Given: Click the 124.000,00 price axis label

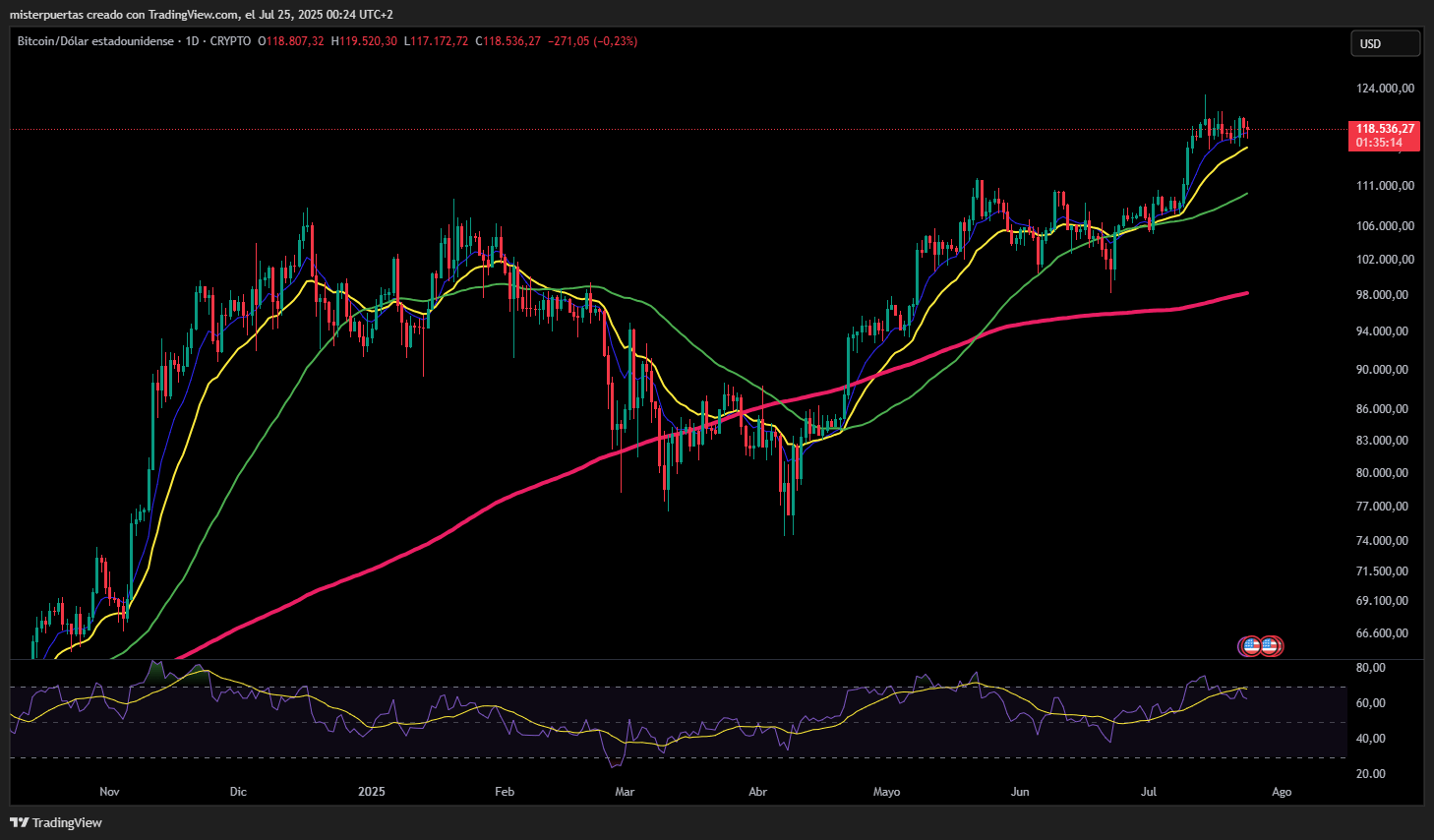Looking at the screenshot, I should [x=1385, y=89].
